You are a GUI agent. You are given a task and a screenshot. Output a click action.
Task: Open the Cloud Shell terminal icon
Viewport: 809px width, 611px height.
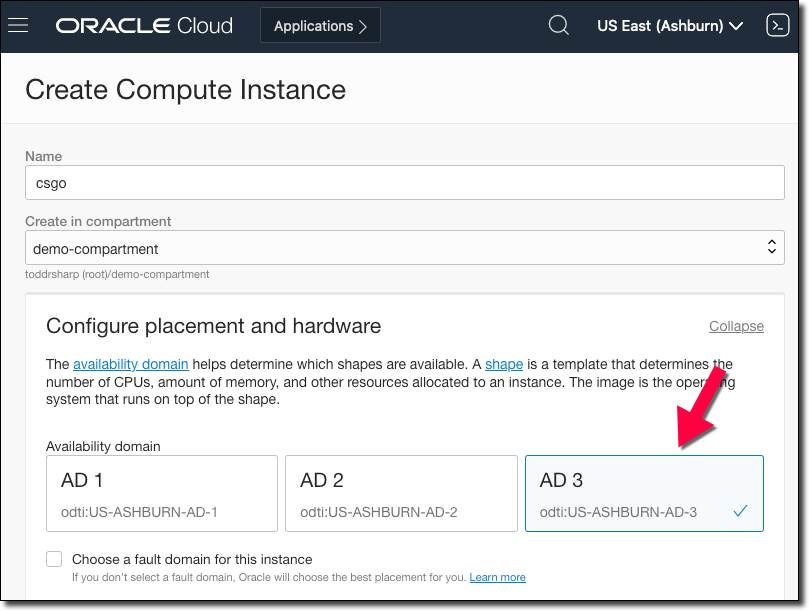pyautogui.click(x=777, y=26)
